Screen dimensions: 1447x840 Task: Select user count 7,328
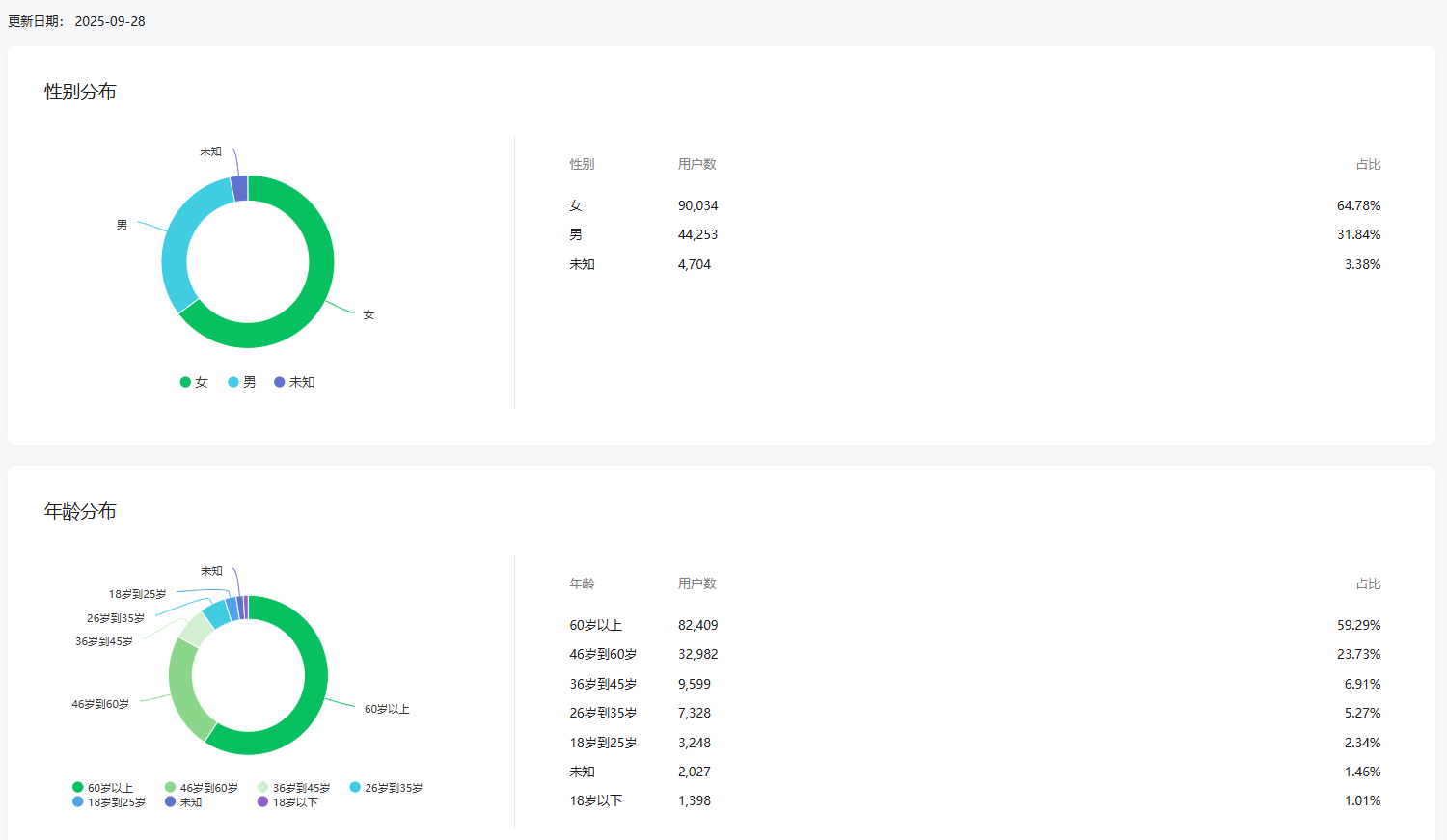point(694,713)
